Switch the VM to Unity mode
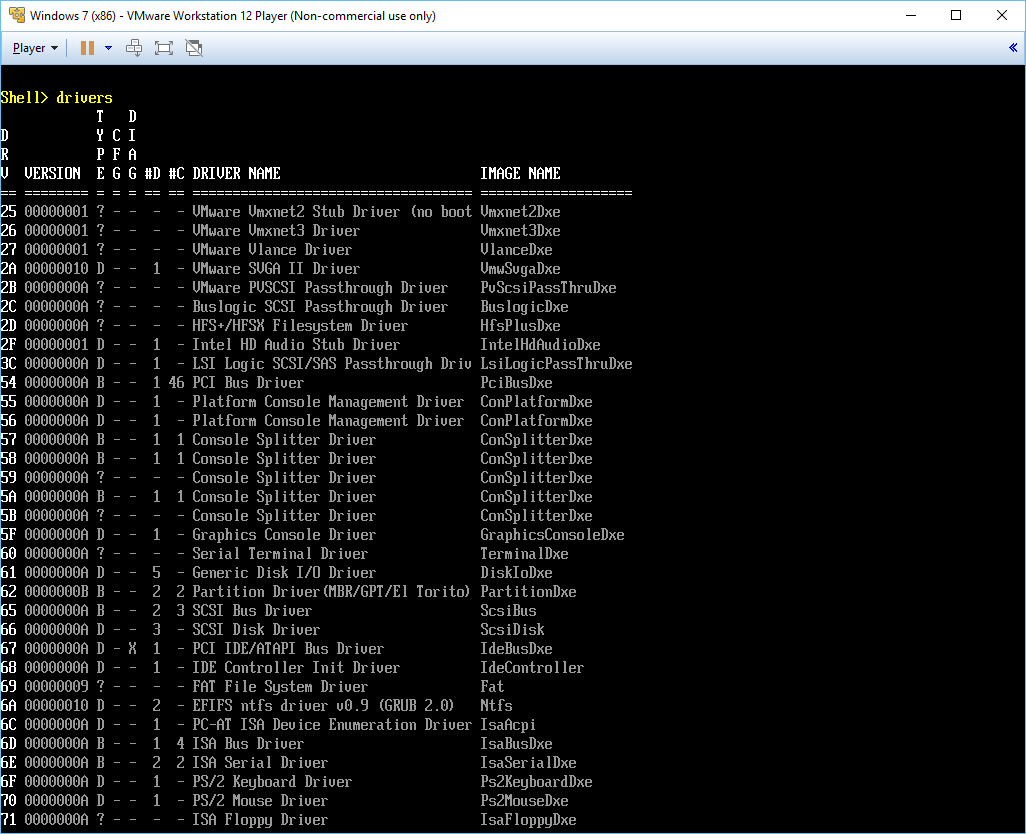1026x834 pixels. point(194,47)
